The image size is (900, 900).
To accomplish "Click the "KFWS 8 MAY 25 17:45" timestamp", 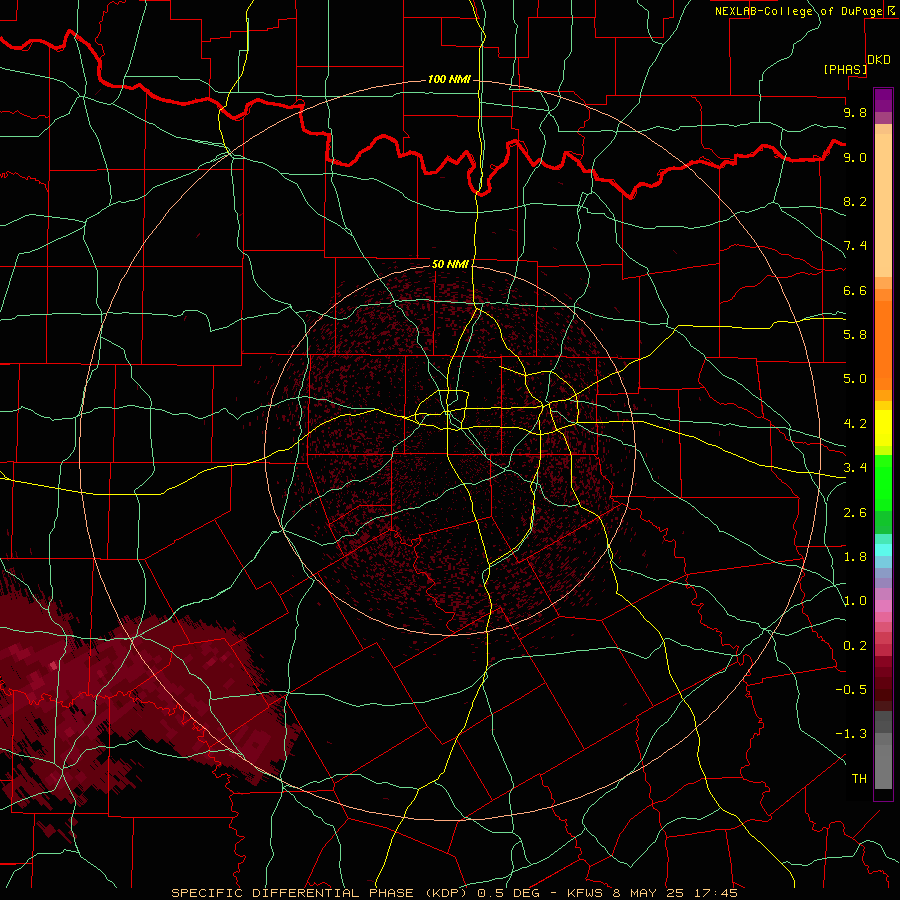I will (x=652, y=893).
